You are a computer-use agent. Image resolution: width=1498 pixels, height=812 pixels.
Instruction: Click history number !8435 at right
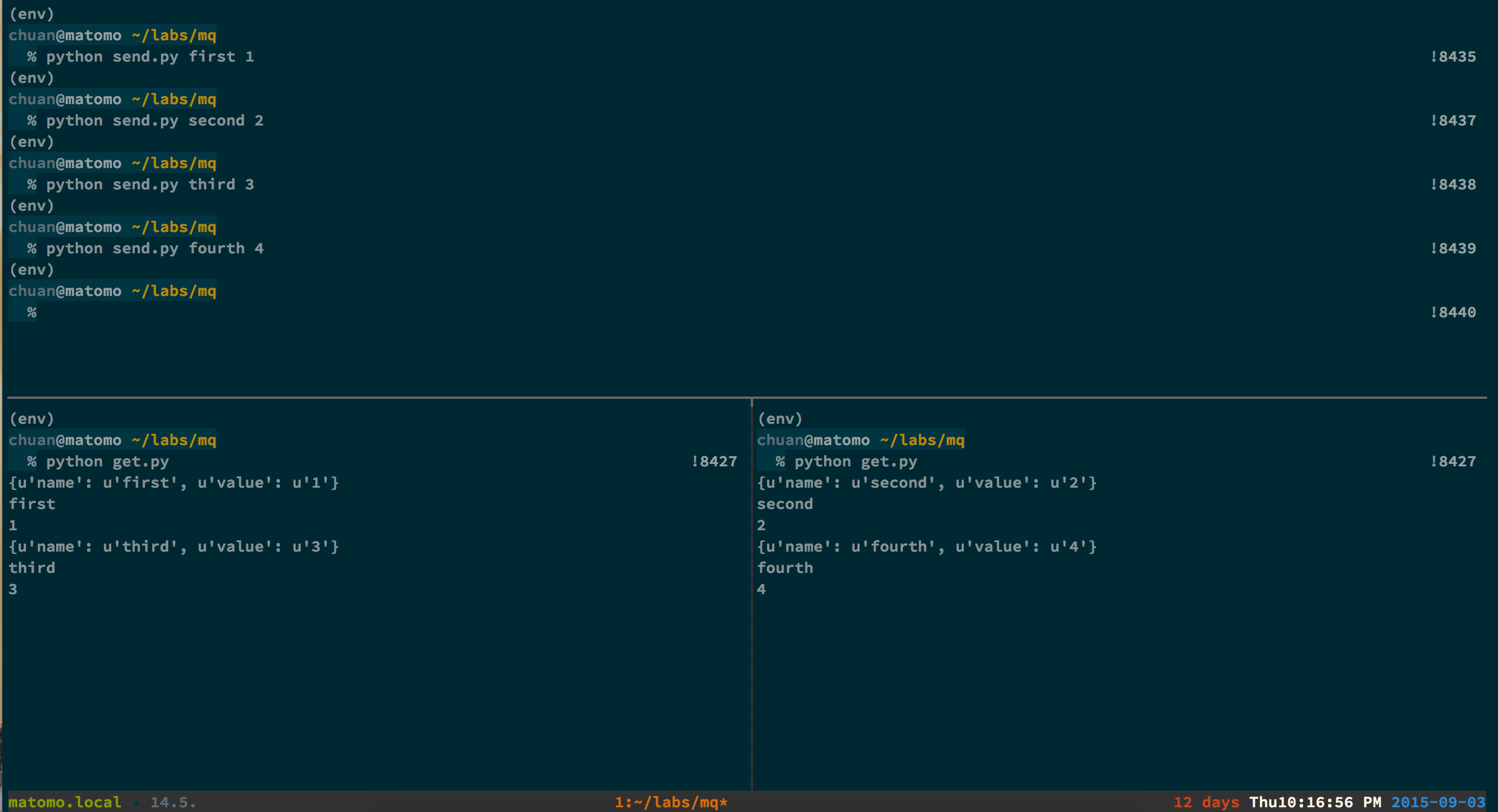(1452, 57)
